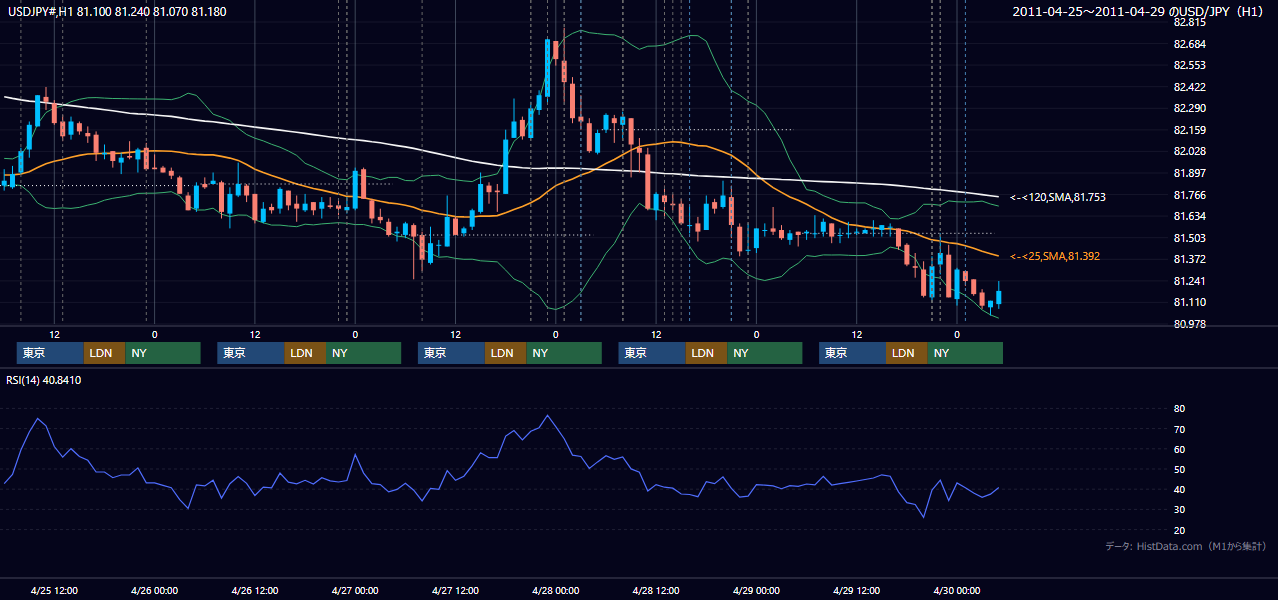This screenshot has height=600, width=1278.
Task: Click price axis value 81.766
Action: 1190,195
